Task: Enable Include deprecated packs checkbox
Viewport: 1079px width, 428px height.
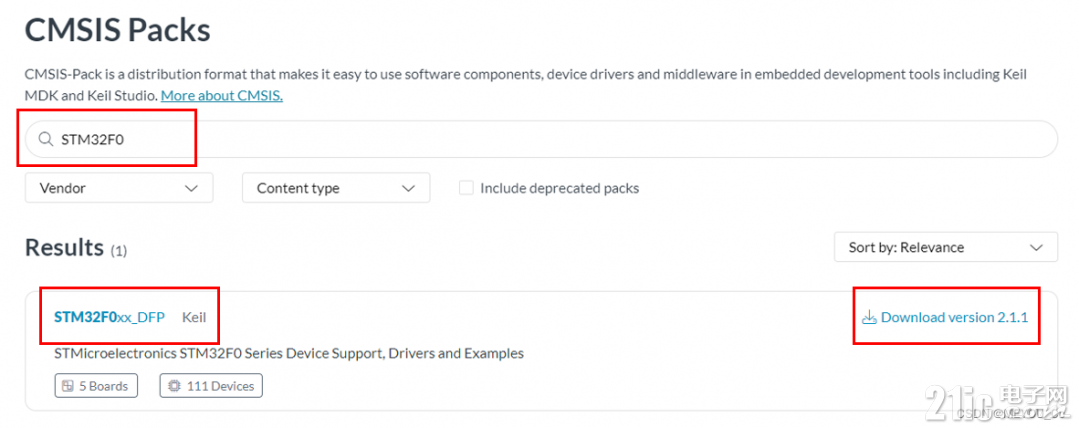Action: (x=466, y=188)
